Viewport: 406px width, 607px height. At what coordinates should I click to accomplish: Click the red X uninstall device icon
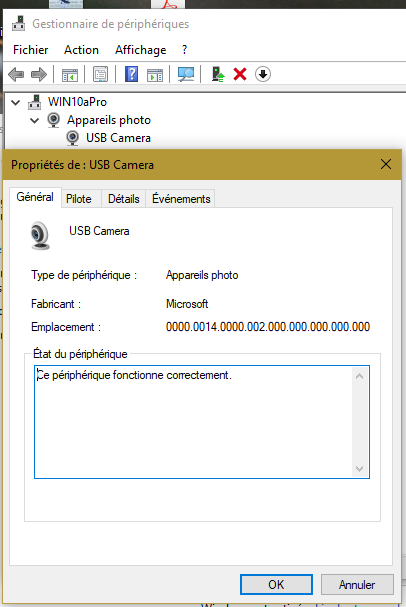(x=240, y=74)
